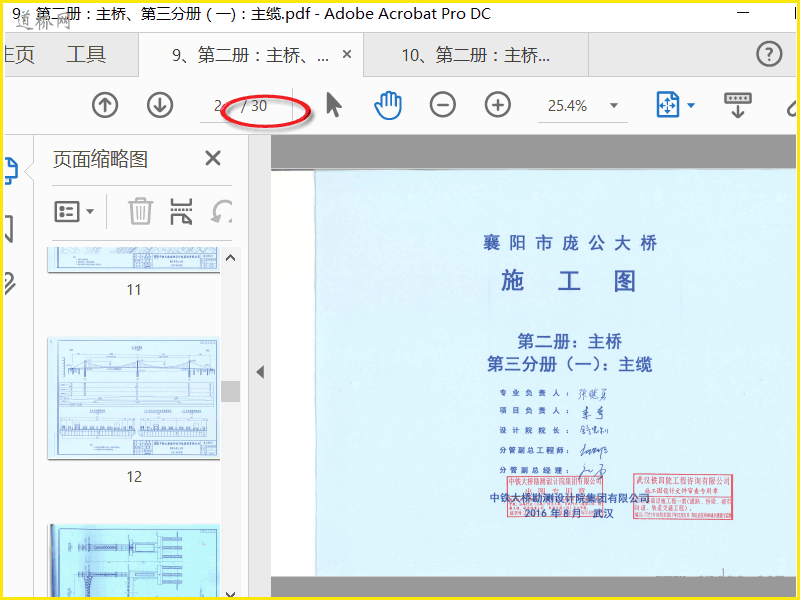The width and height of the screenshot is (800, 600).
Task: Select the 9、第二册：主桥 document tab
Action: tap(250, 55)
